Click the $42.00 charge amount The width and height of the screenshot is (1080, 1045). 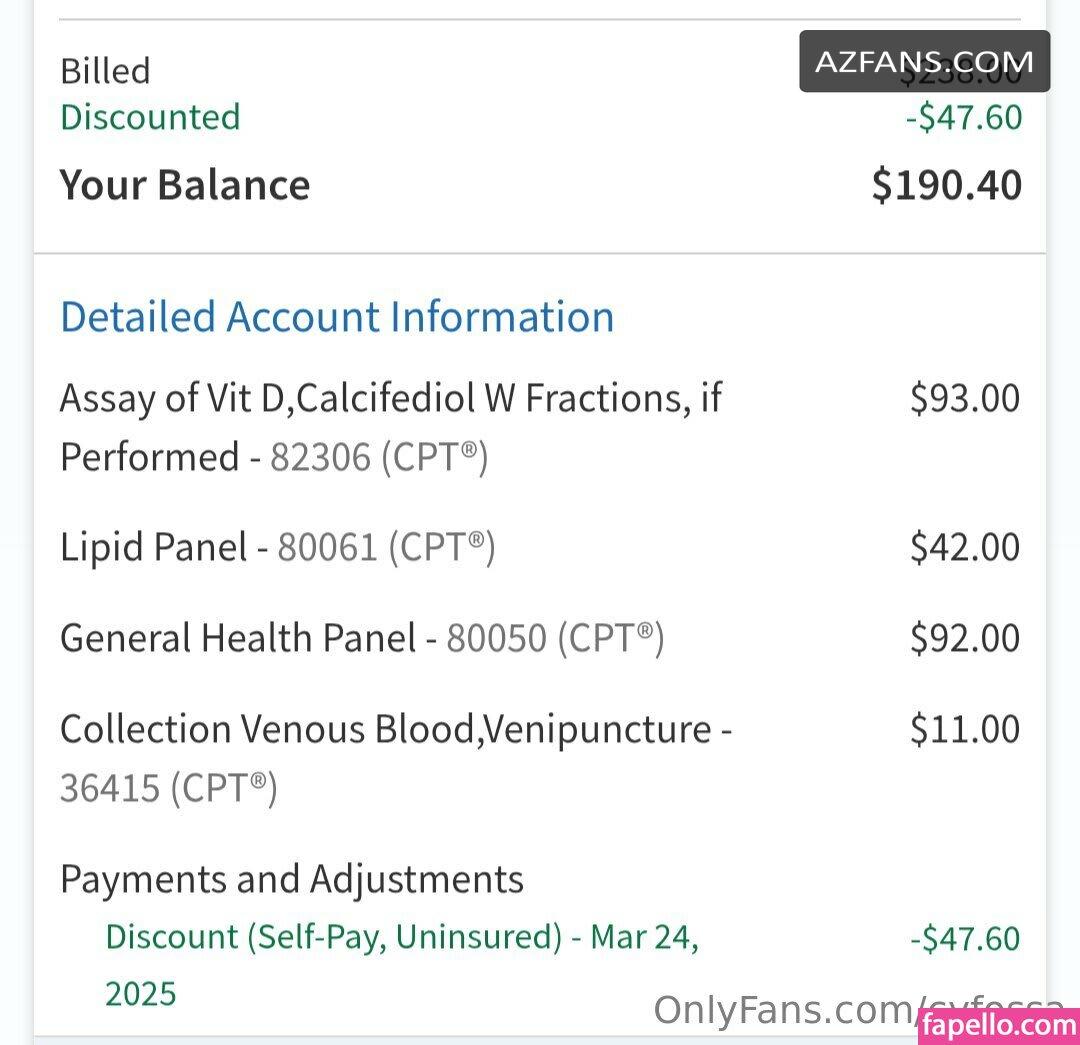(x=964, y=547)
